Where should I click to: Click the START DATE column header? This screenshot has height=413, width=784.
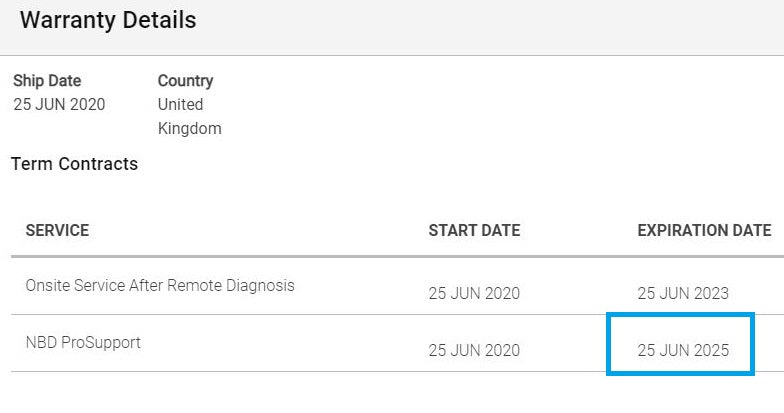(x=474, y=230)
